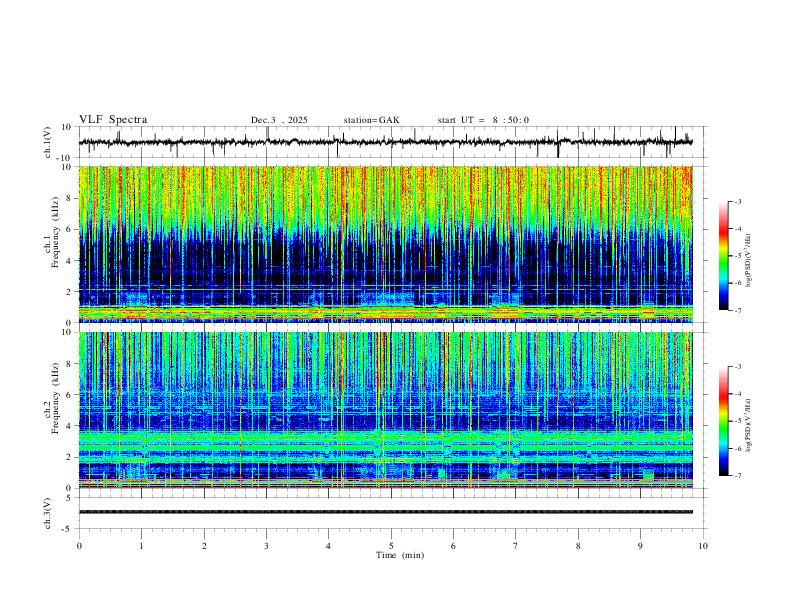
Task: Click the 'Time (min)' axis title
Action: pyautogui.click(x=400, y=555)
